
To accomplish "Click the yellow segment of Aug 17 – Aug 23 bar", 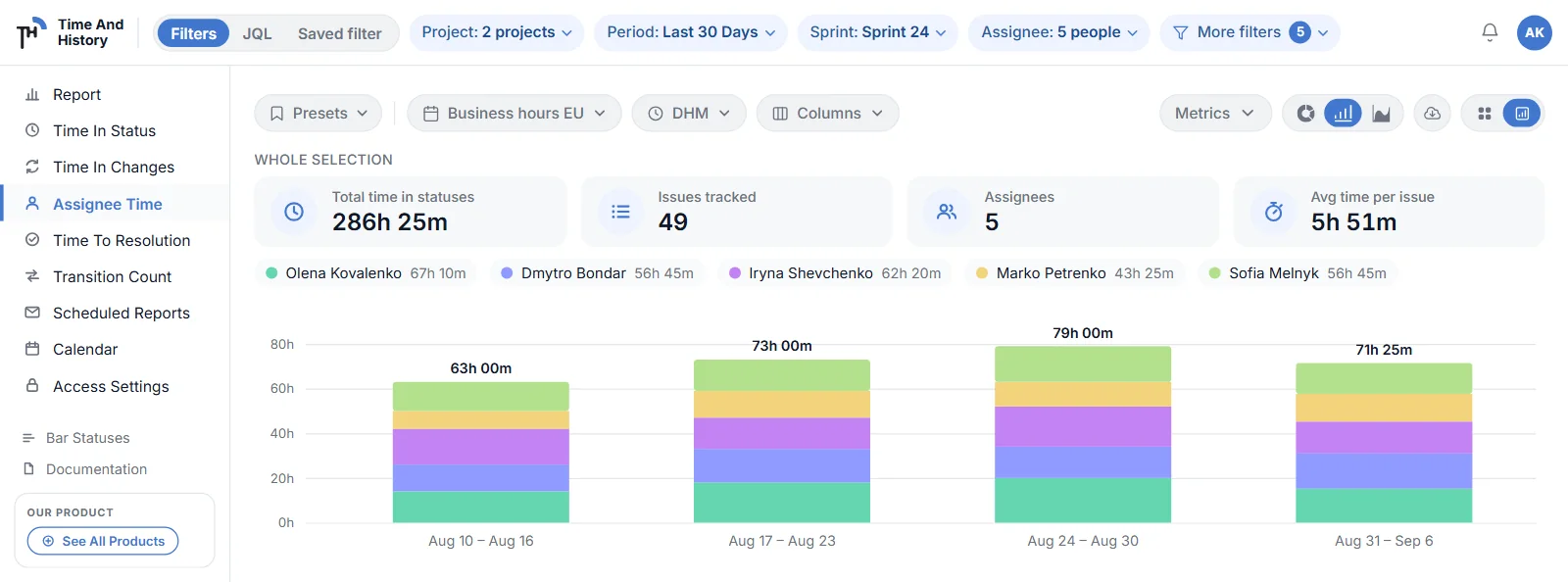I will coord(782,405).
